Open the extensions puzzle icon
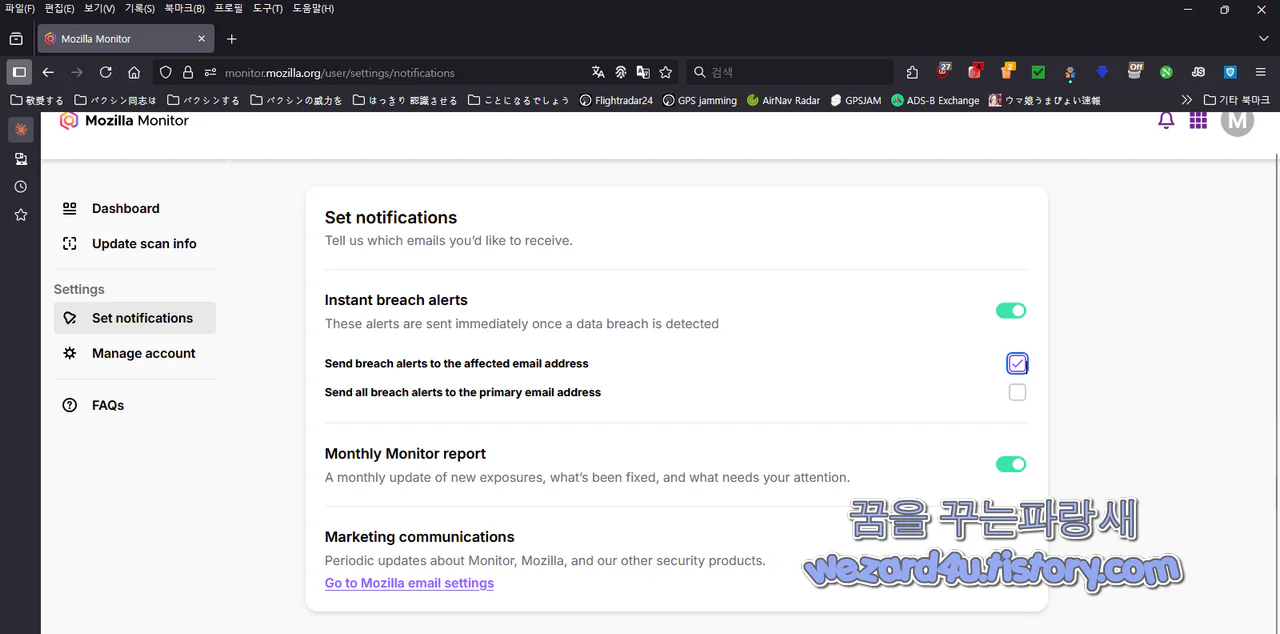Image resolution: width=1280 pixels, height=634 pixels. point(912,72)
